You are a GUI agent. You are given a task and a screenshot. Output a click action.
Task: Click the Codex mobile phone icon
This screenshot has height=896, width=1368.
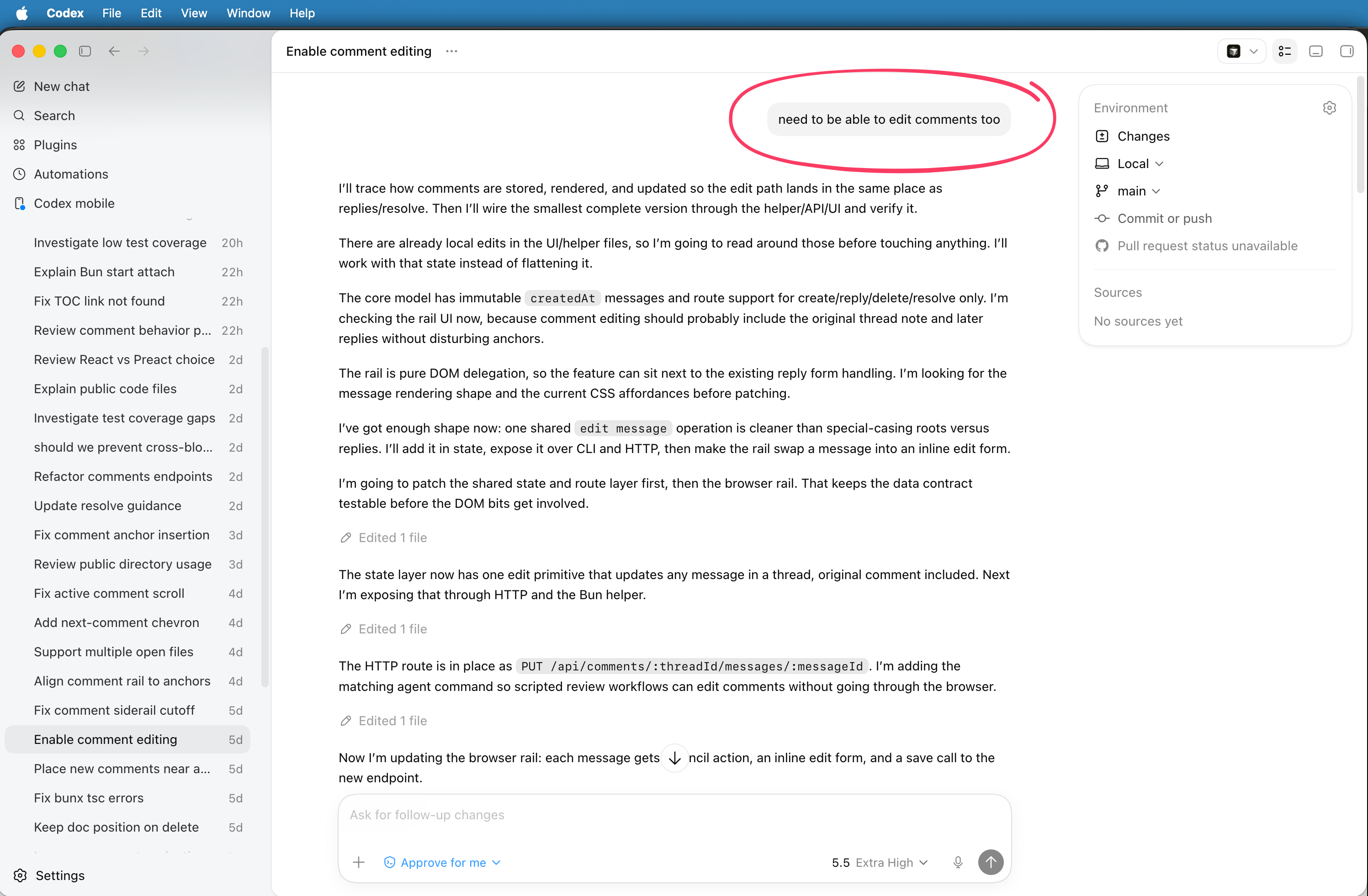coord(20,203)
